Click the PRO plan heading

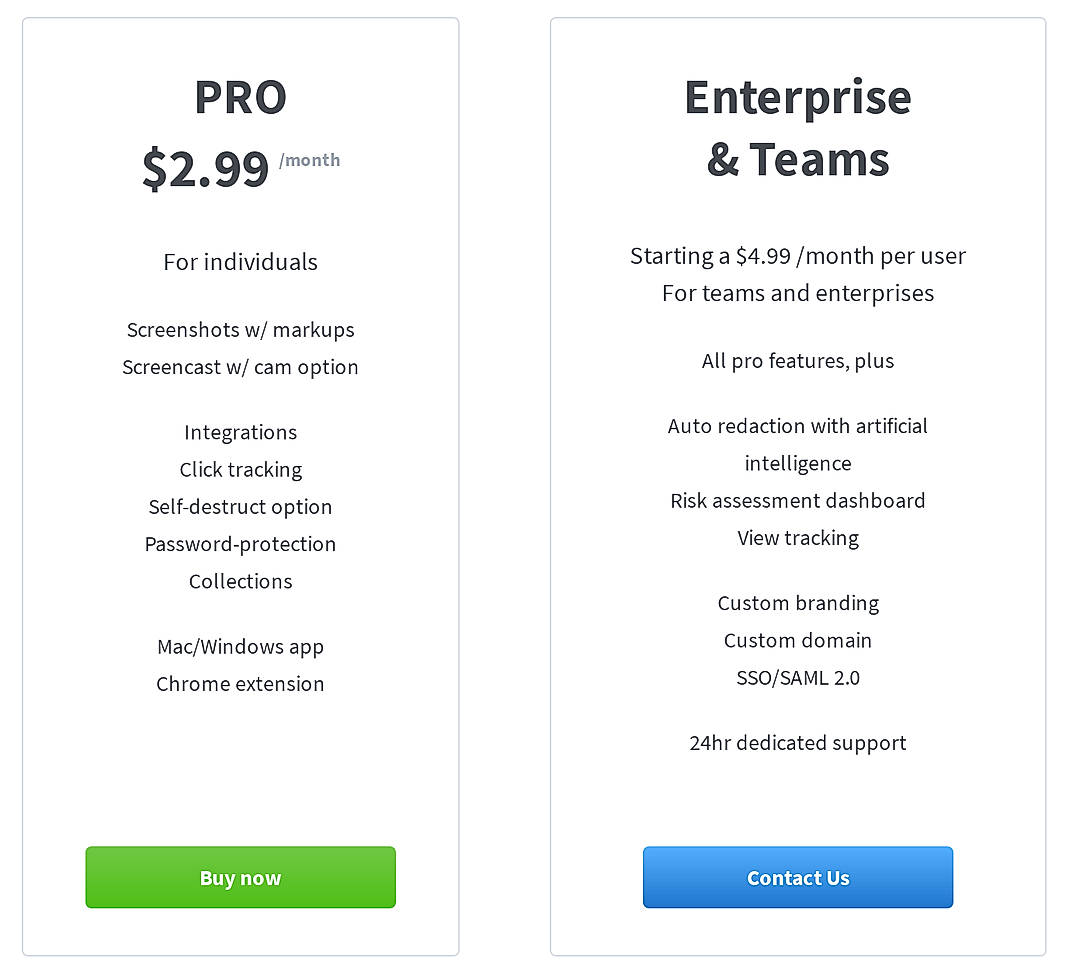[x=240, y=97]
